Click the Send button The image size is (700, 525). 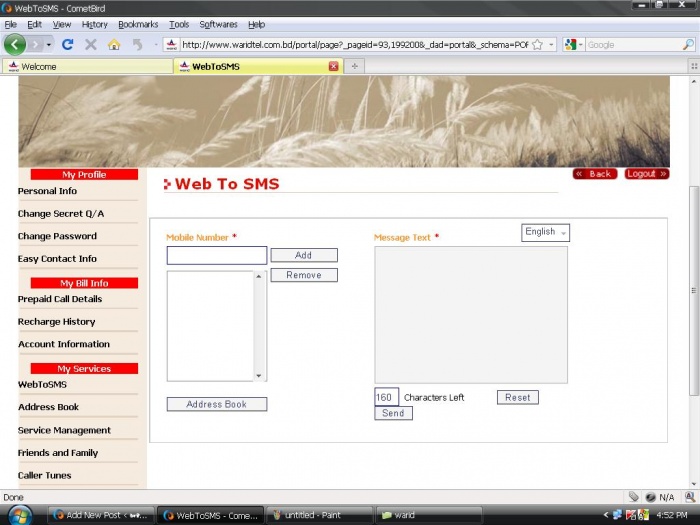click(393, 413)
